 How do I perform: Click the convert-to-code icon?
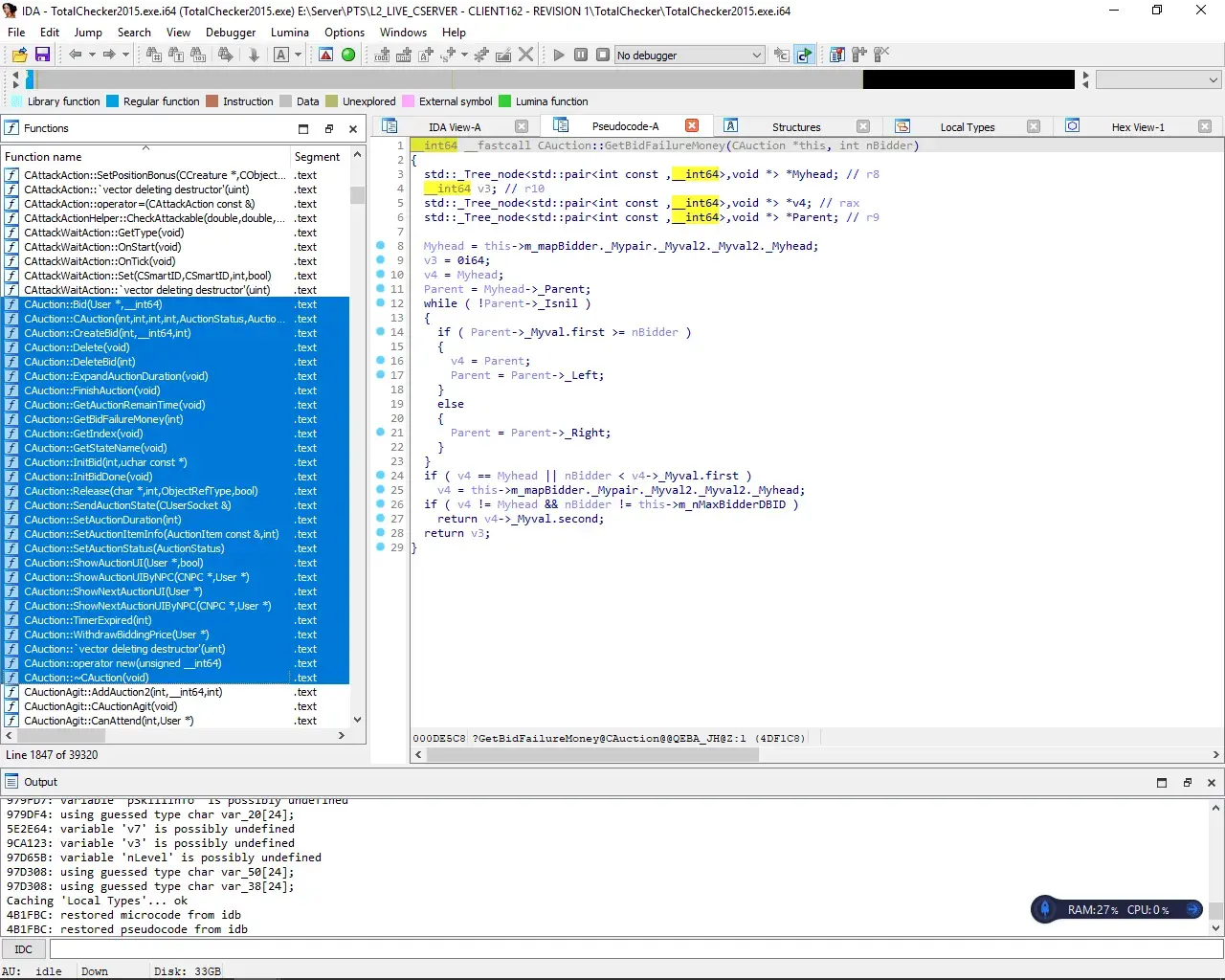tap(382, 55)
